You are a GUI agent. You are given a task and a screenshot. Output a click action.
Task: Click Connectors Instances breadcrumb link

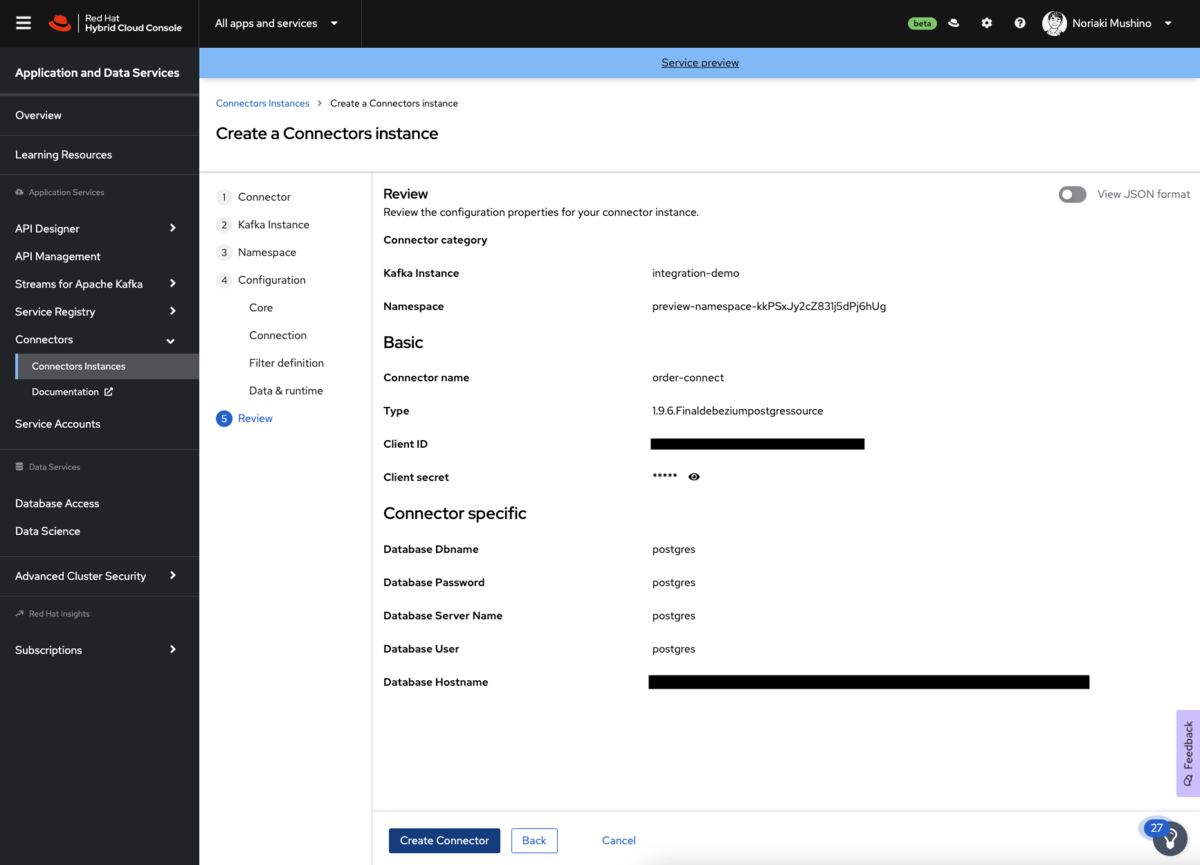pos(262,103)
